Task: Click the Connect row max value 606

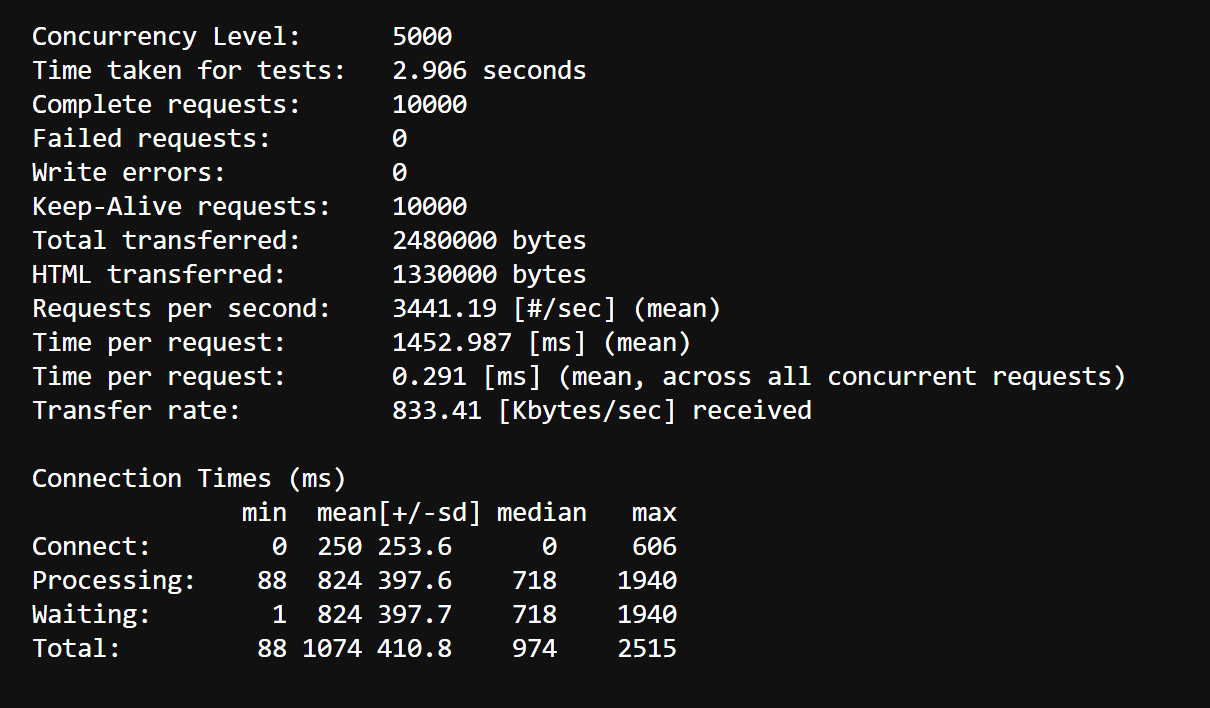Action: point(654,547)
